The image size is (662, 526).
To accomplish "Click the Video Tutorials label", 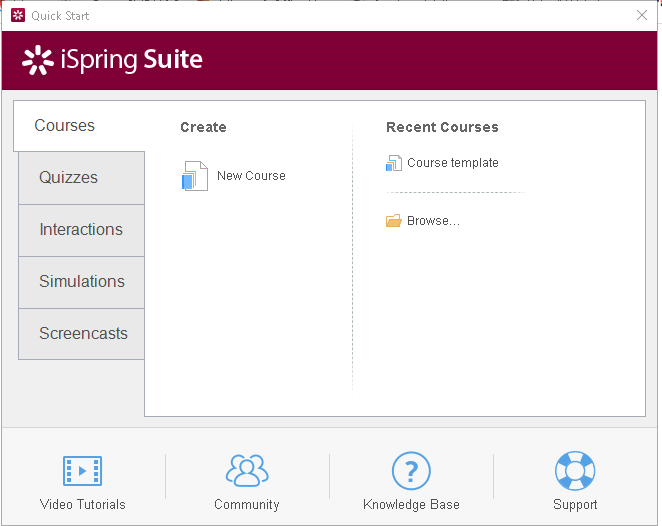I will pos(82,504).
